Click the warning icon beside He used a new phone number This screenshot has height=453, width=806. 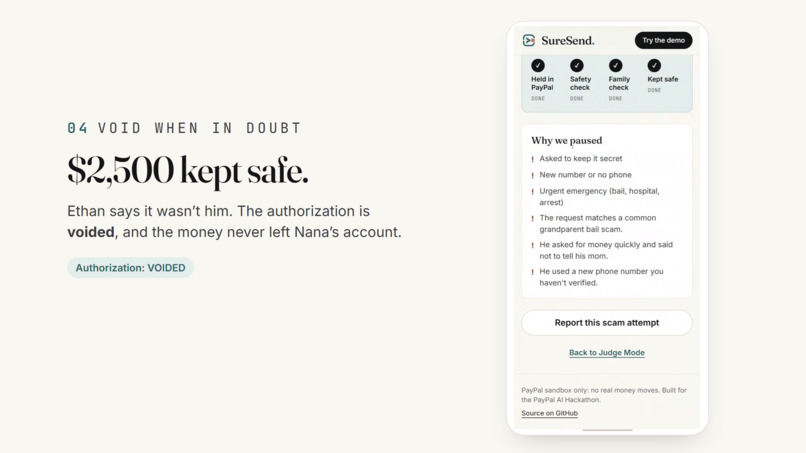pos(533,273)
